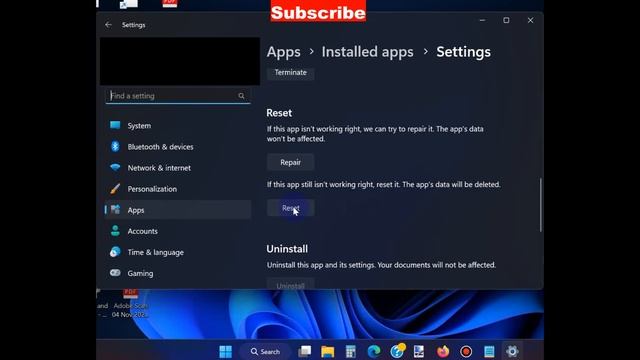The width and height of the screenshot is (640, 360).
Task: Open Network & internet settings
Action: pos(178,168)
